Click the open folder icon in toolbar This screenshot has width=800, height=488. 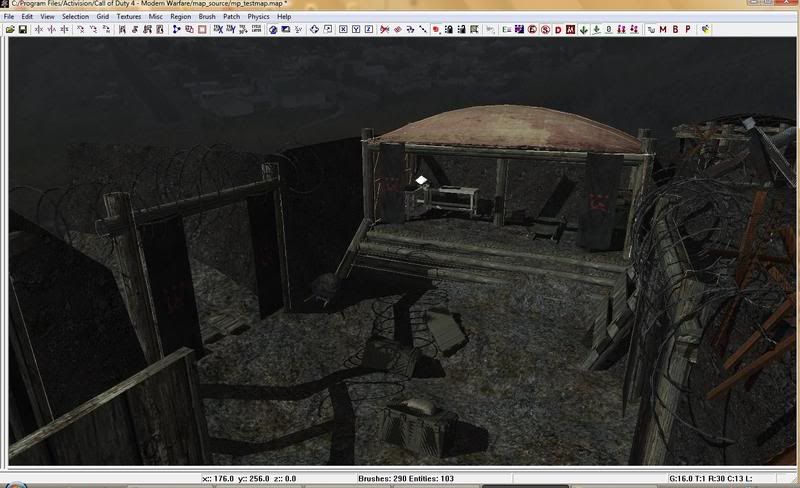(x=10, y=30)
